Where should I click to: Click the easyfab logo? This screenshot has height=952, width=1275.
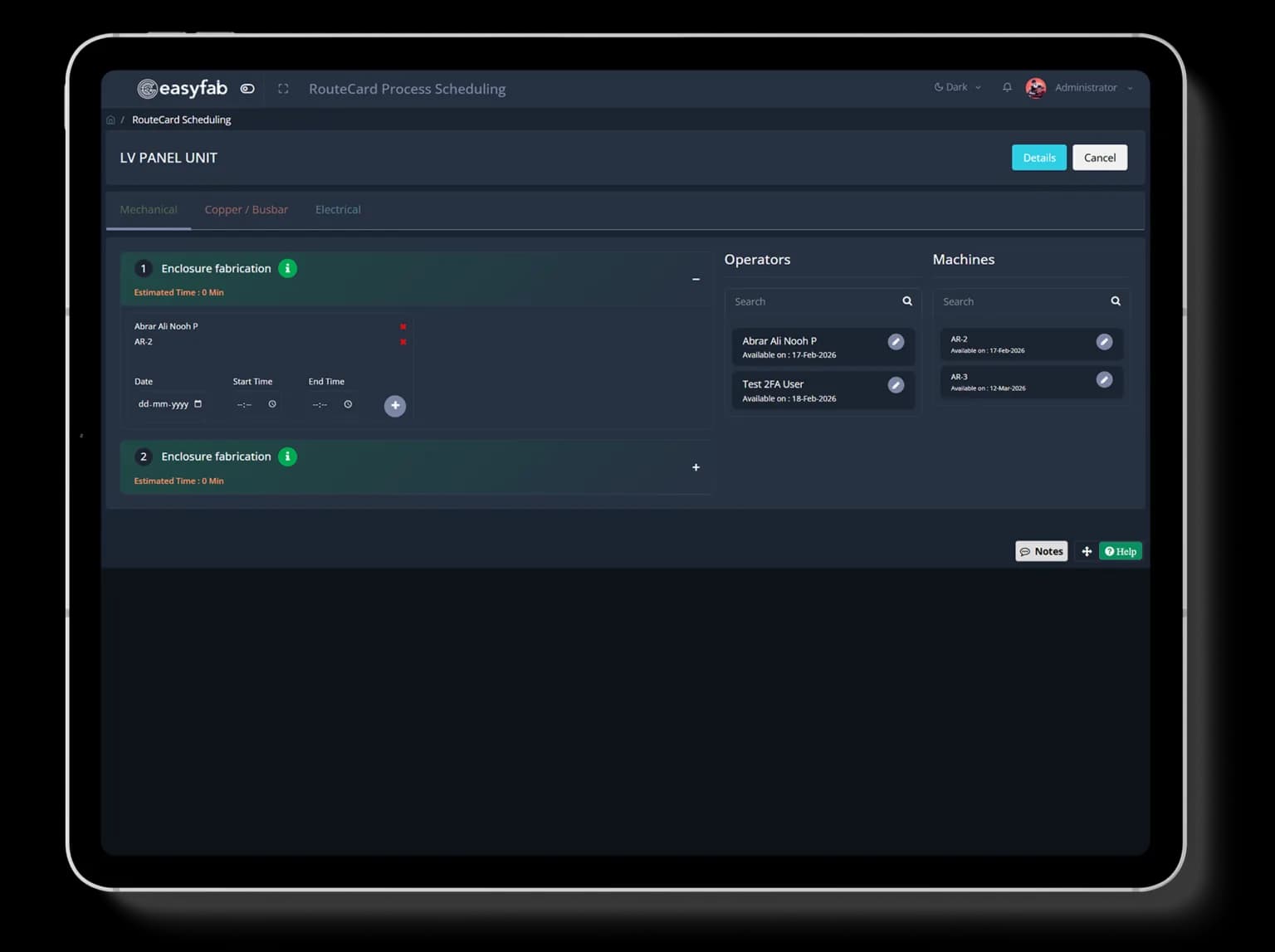pos(183,88)
